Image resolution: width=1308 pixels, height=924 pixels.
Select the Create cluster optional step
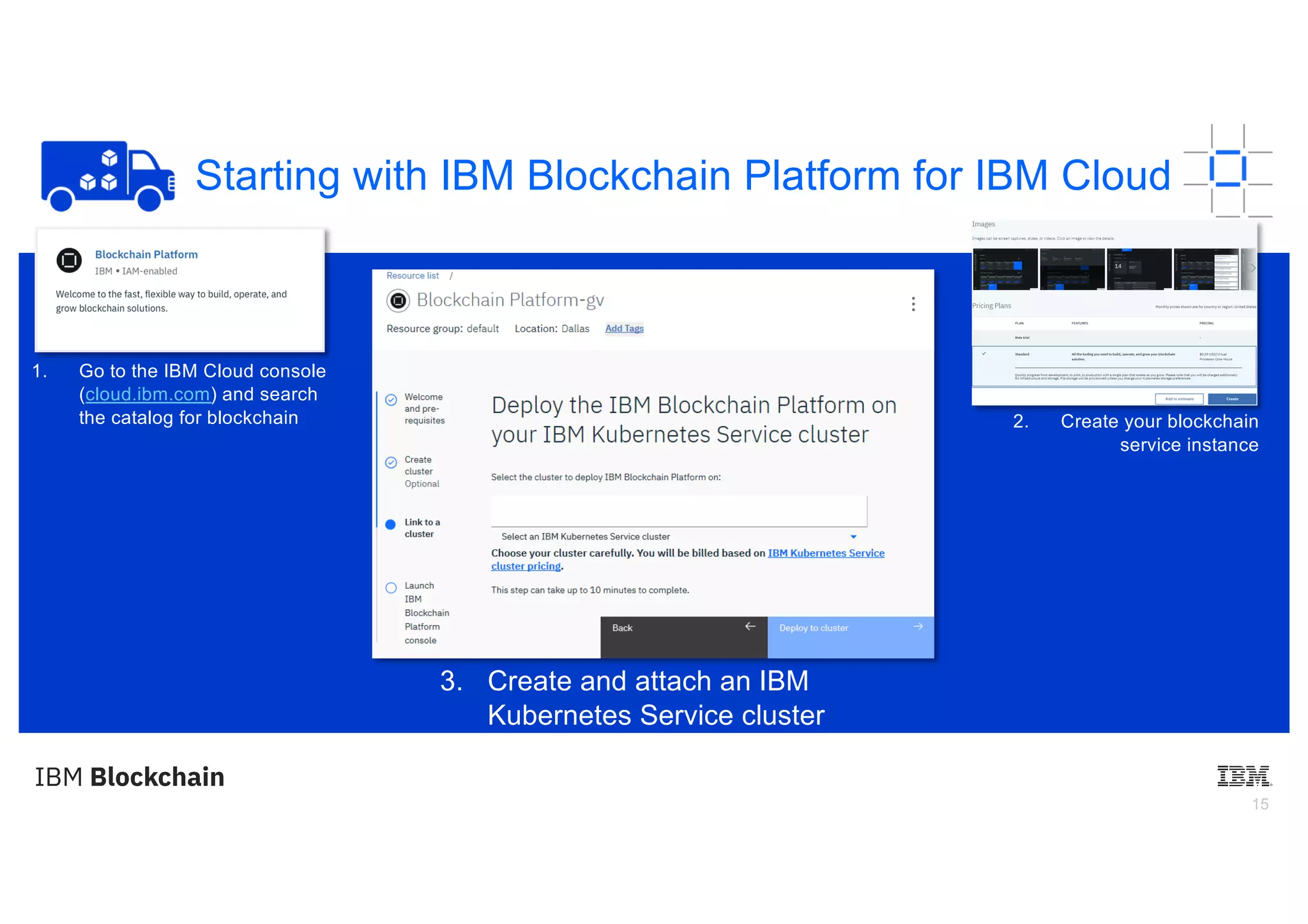(x=413, y=471)
